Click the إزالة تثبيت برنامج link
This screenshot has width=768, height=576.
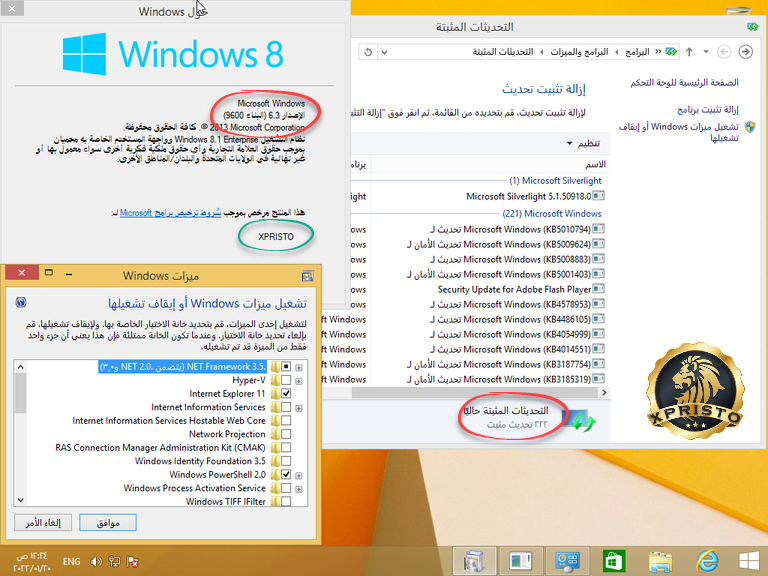tap(708, 109)
